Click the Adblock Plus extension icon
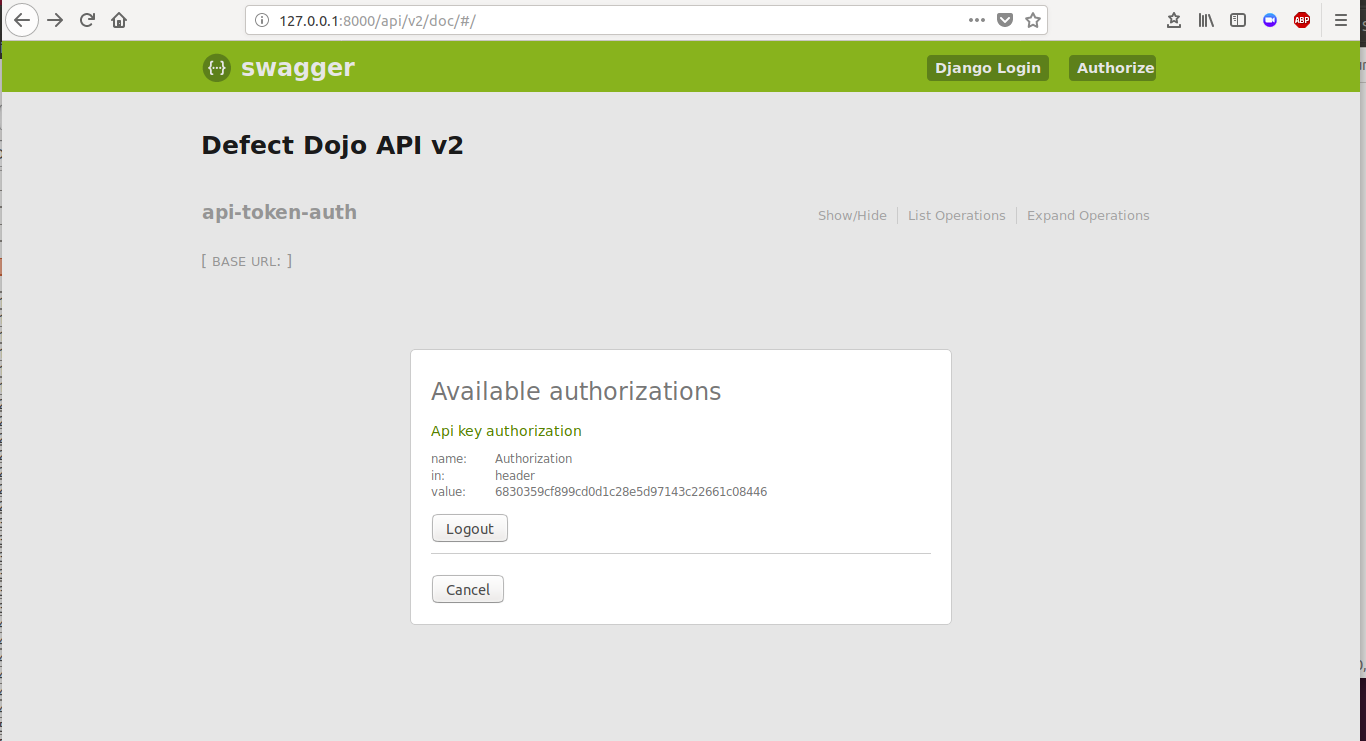This screenshot has width=1366, height=741. (1301, 19)
